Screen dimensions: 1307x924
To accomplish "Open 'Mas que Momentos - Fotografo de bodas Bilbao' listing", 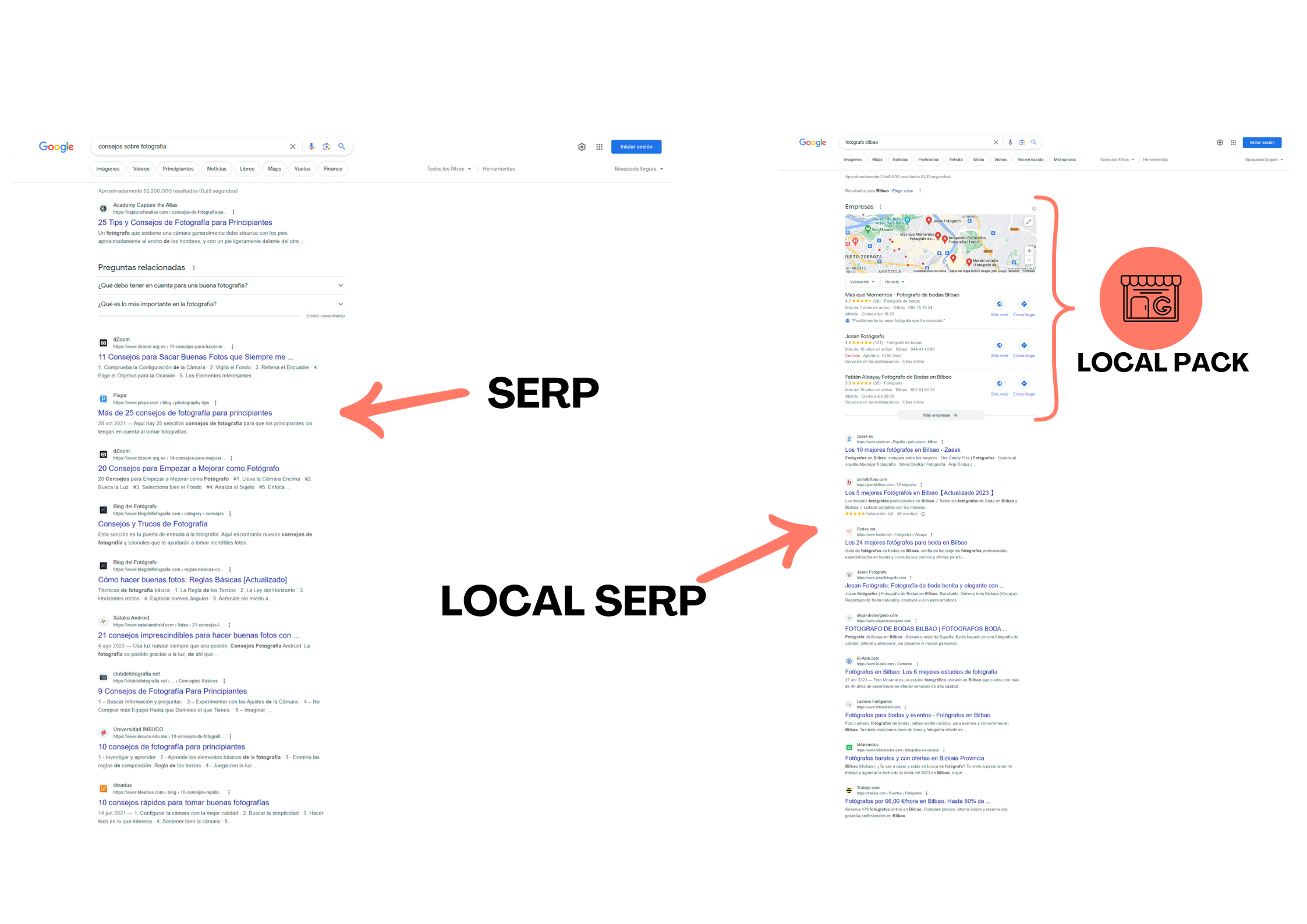I will (x=902, y=295).
